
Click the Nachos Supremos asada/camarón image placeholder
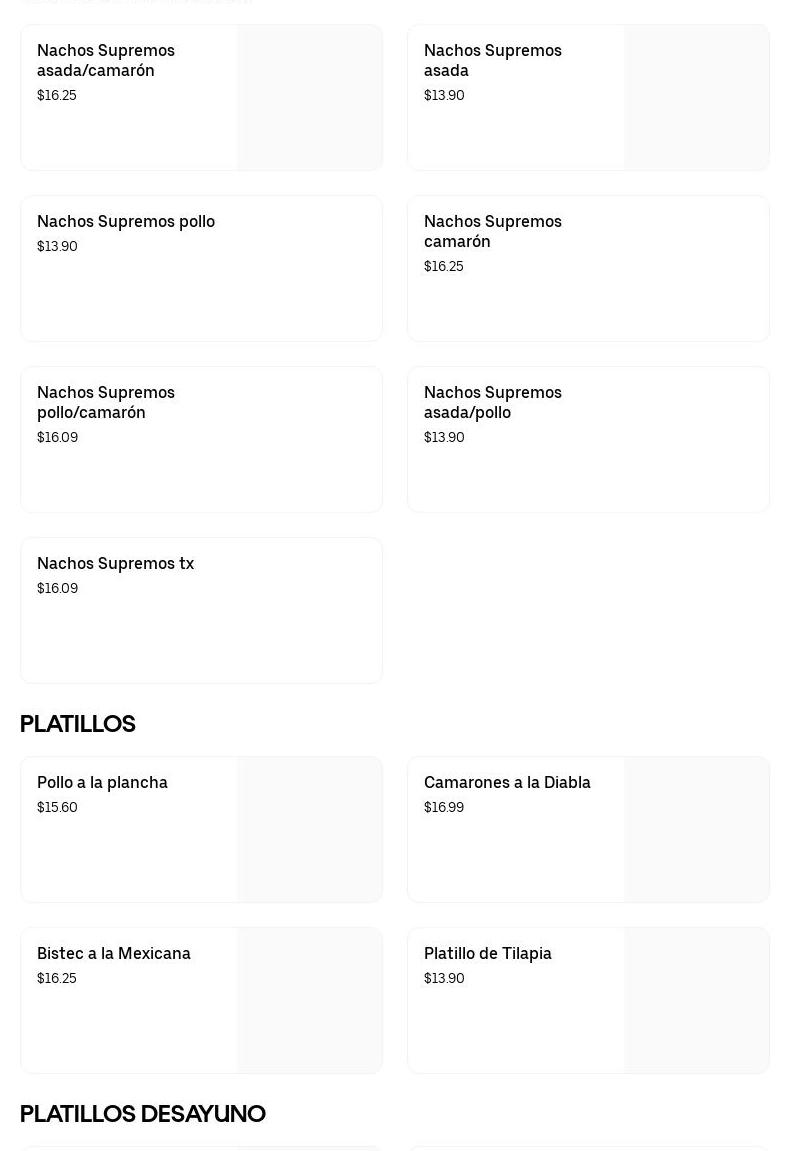tap(310, 98)
